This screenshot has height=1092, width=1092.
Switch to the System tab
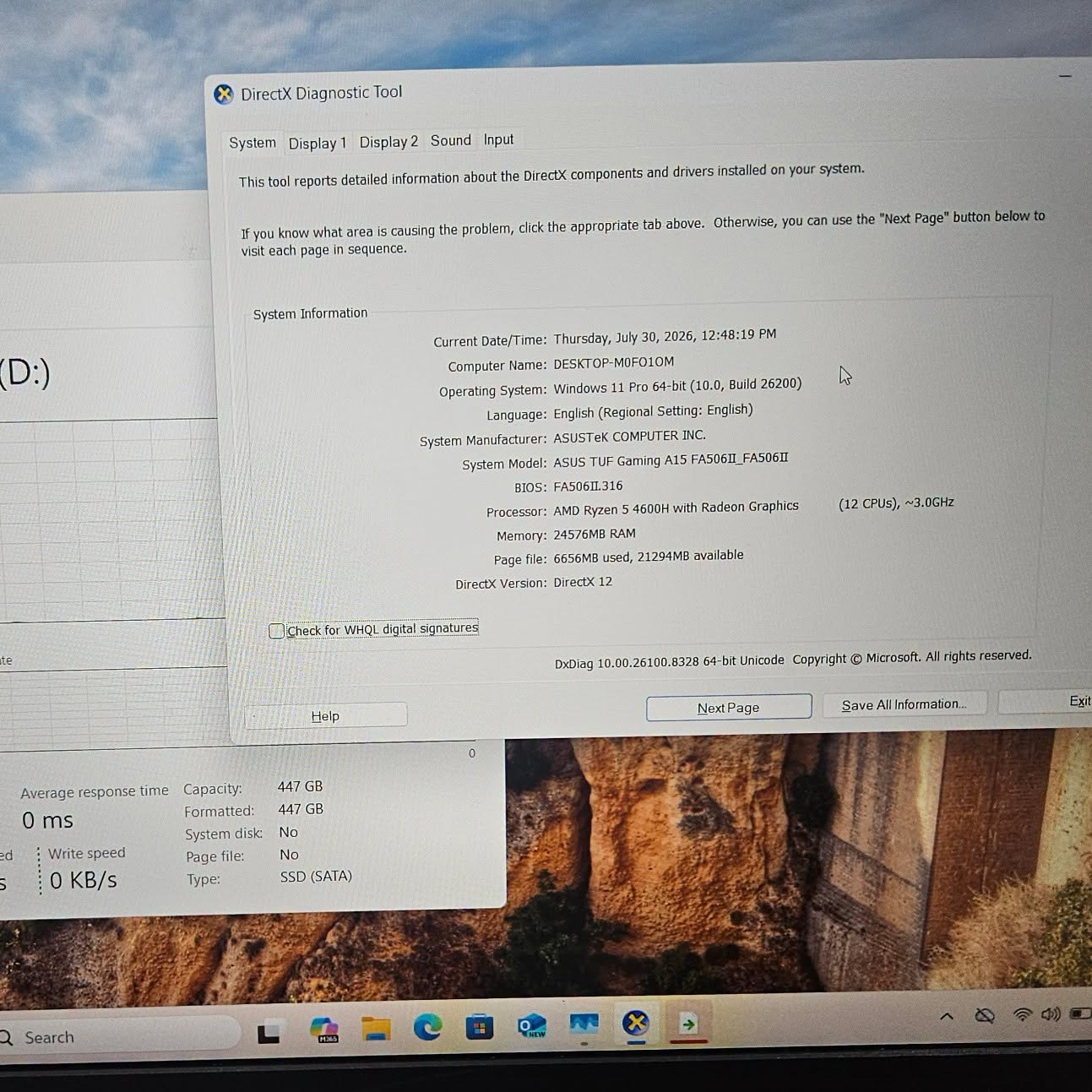click(253, 143)
